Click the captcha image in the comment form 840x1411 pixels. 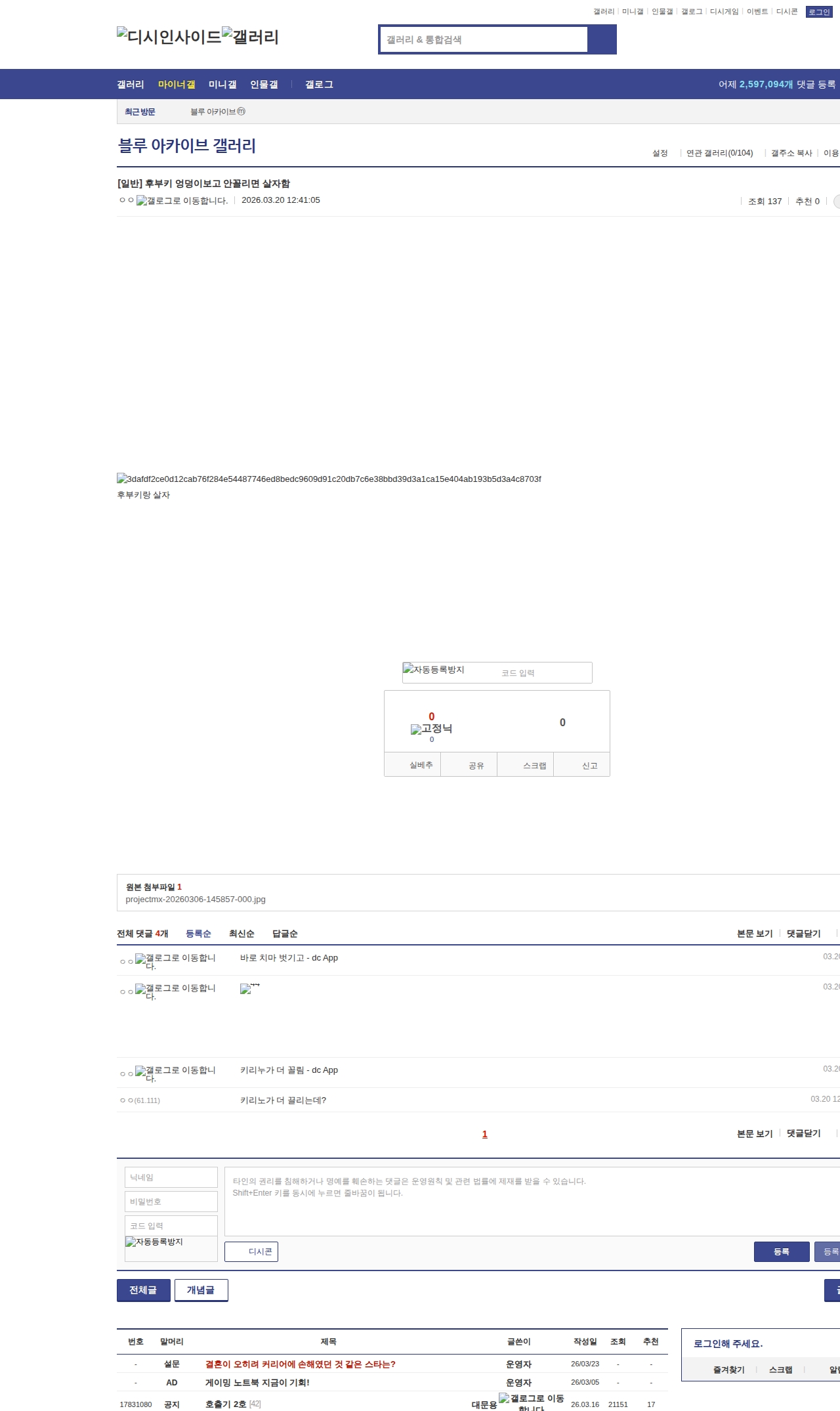[x=154, y=1242]
